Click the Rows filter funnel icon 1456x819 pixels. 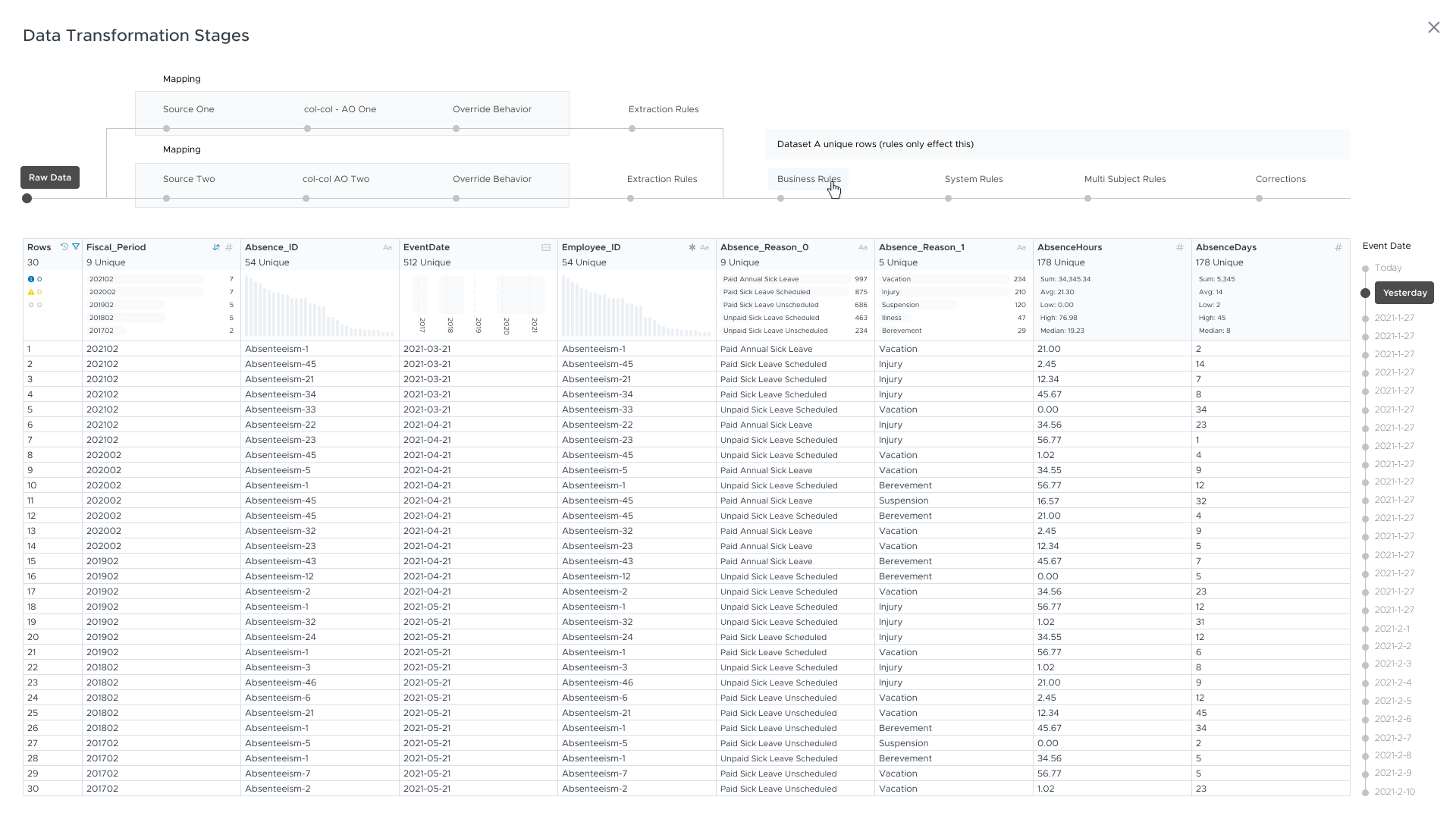(x=76, y=247)
